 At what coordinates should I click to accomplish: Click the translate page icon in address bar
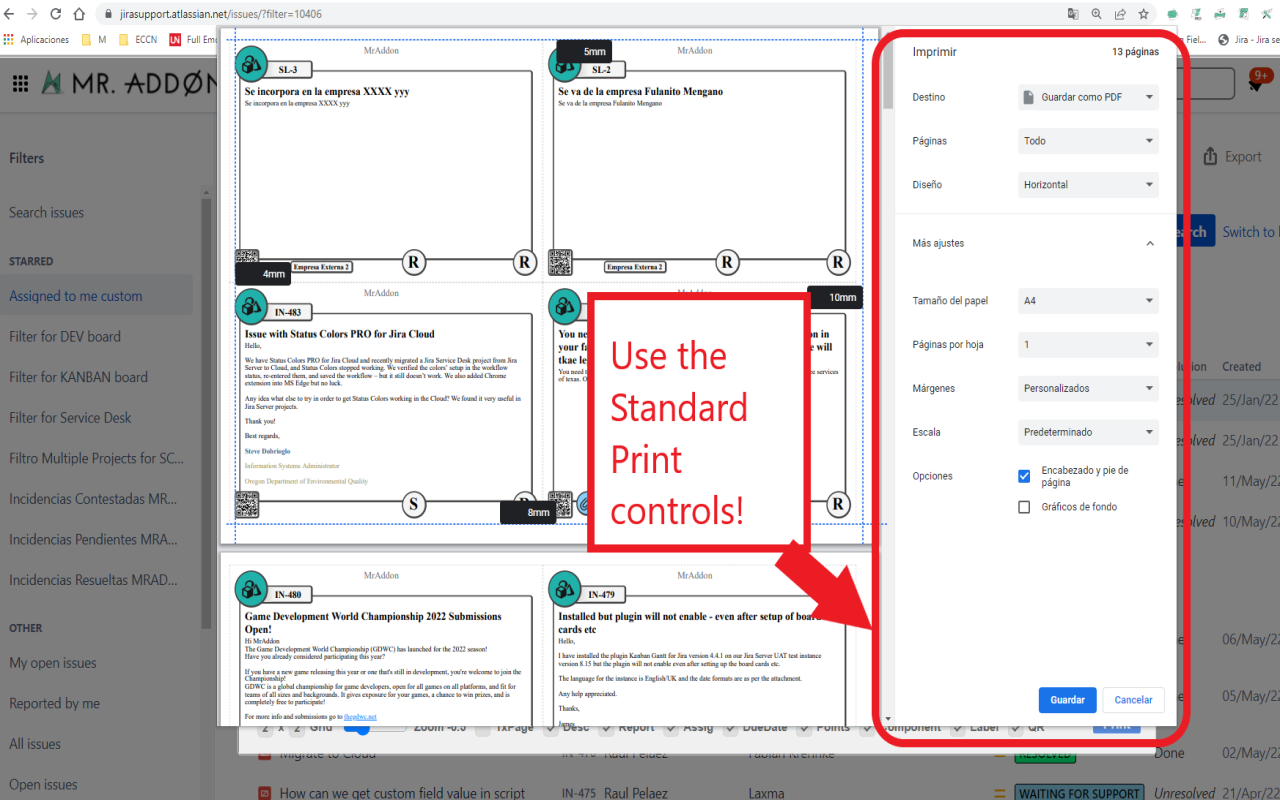tap(1073, 14)
